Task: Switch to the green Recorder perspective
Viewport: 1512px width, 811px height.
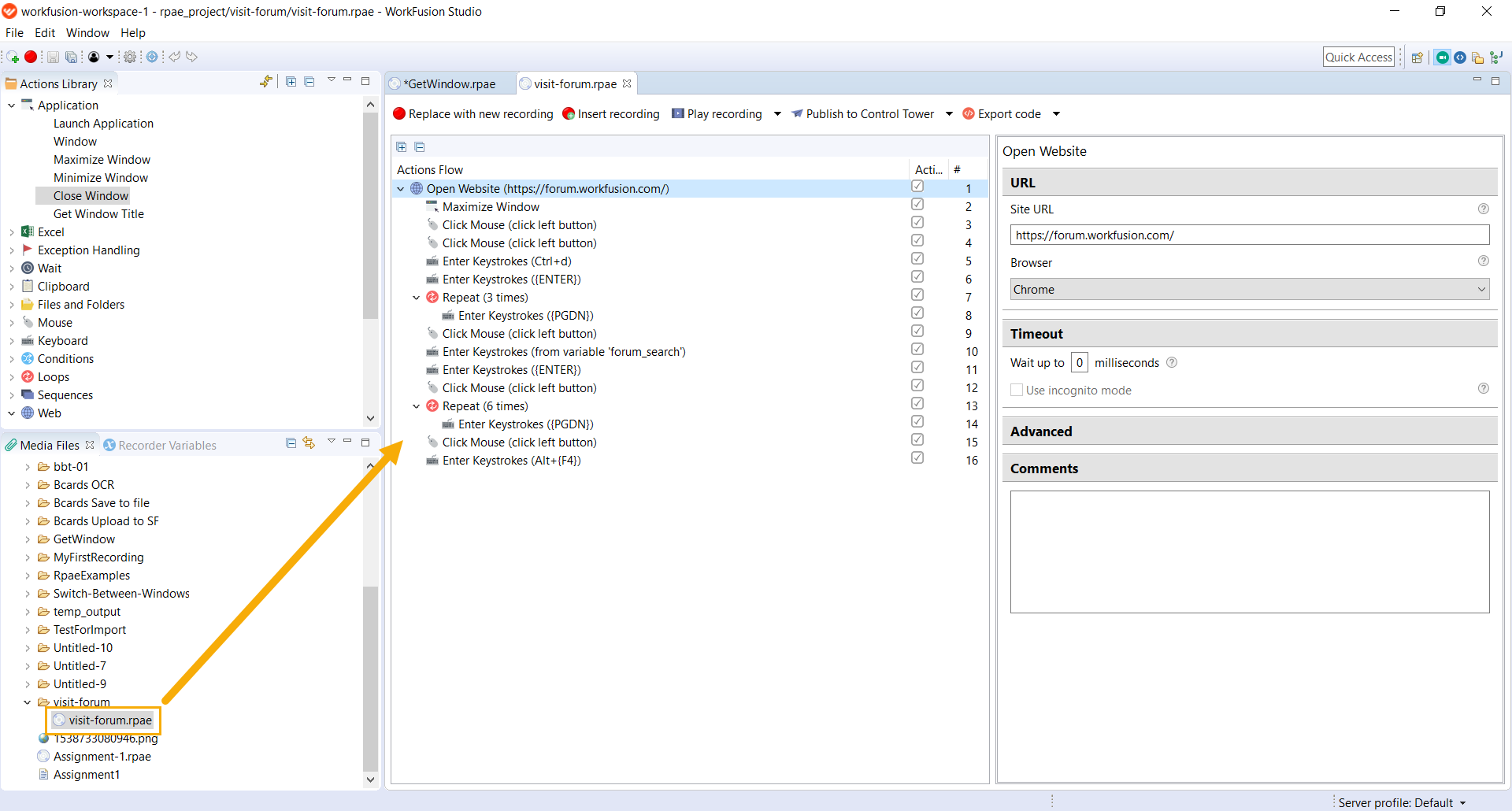Action: 1443,57
